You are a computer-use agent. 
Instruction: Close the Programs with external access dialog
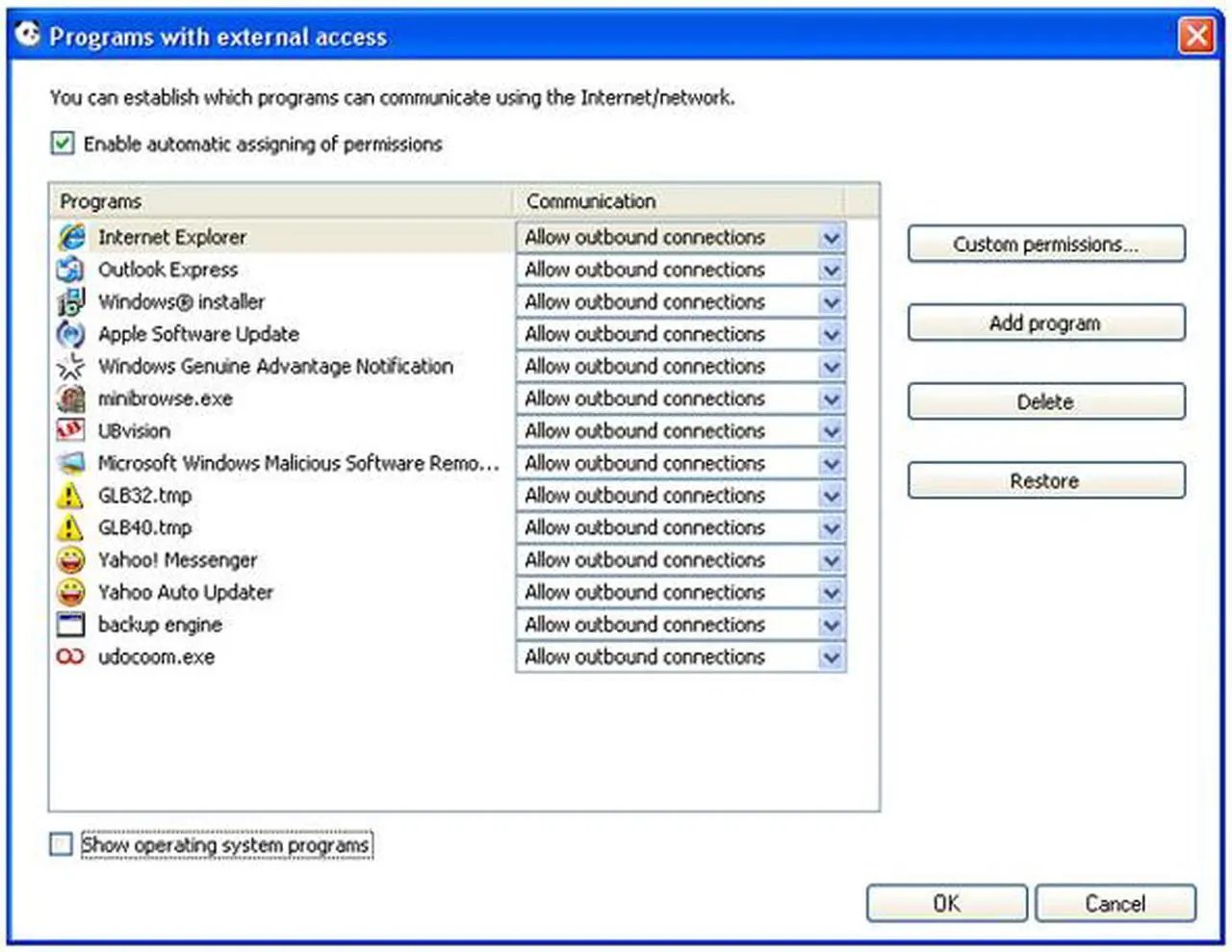point(1196,37)
